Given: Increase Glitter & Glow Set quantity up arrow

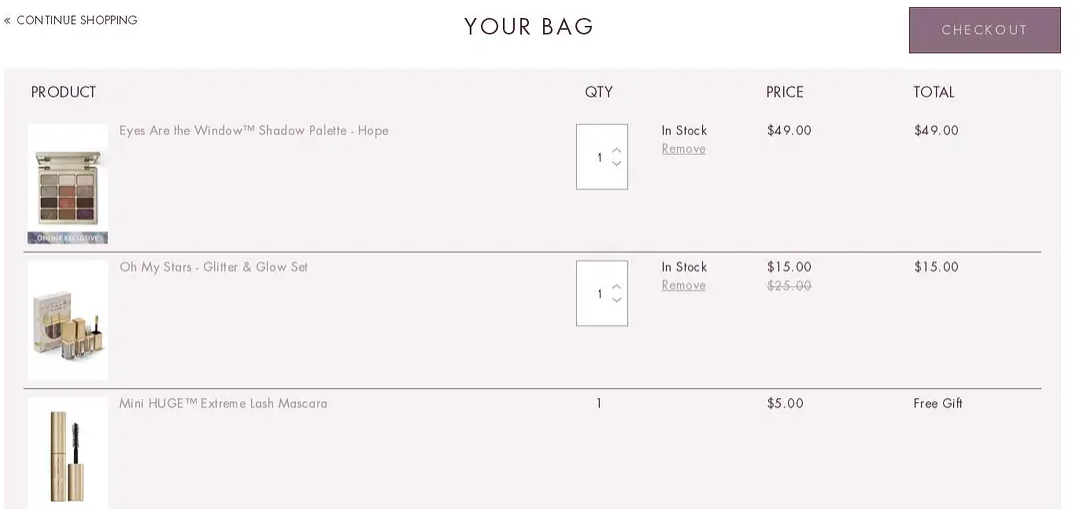Looking at the screenshot, I should pyautogui.click(x=616, y=287).
